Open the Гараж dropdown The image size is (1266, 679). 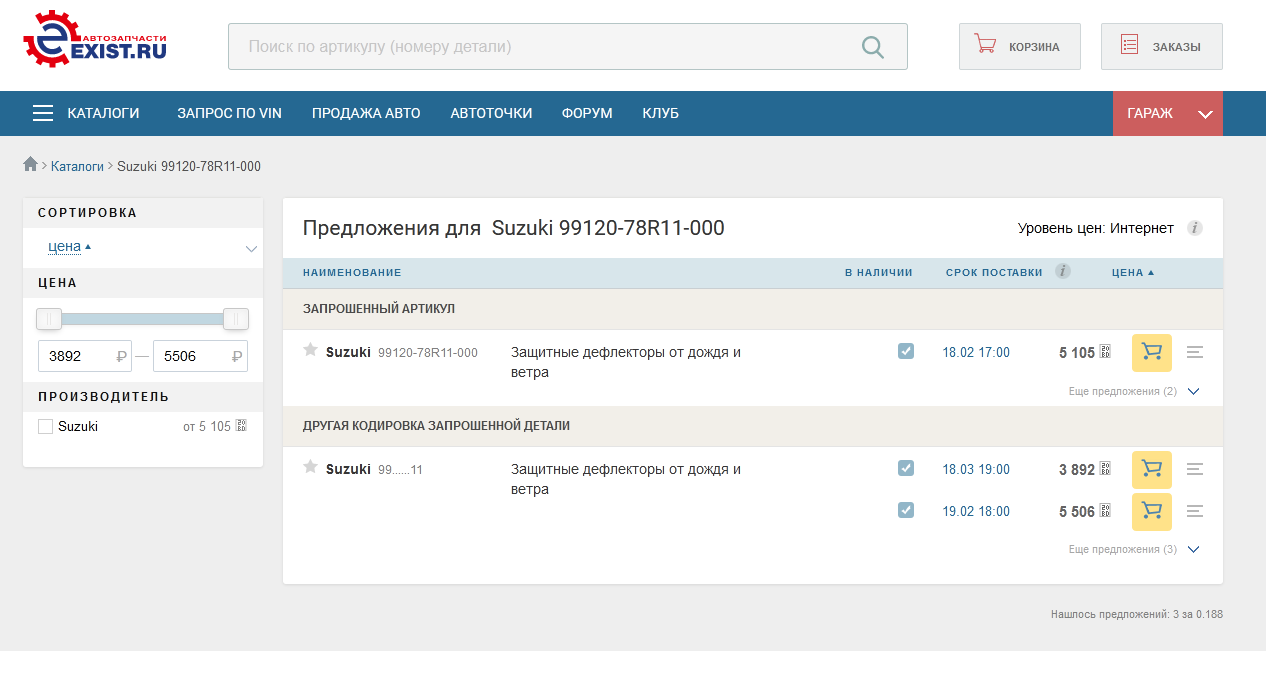tap(1167, 114)
